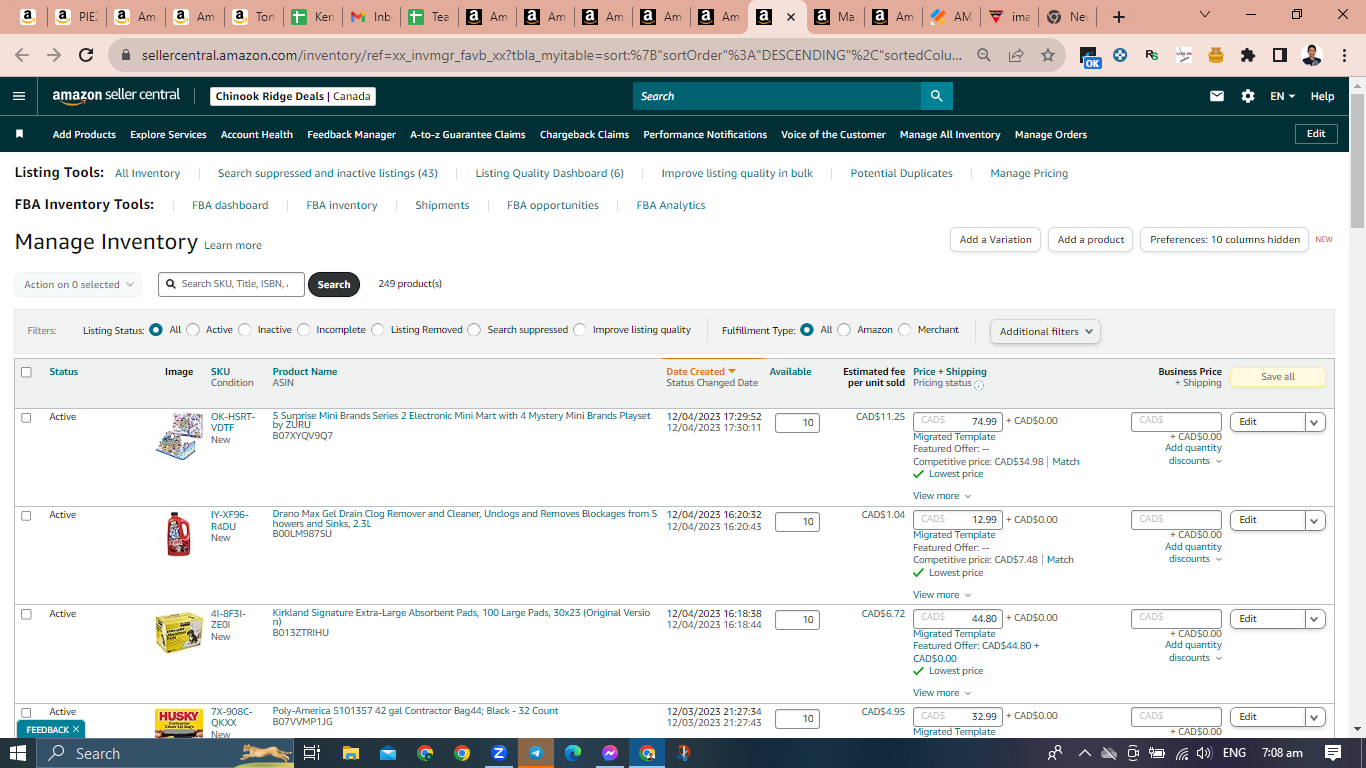Viewport: 1366px width, 768px height.
Task: Open the Listing Quality Dashboard (6) link
Action: click(549, 173)
